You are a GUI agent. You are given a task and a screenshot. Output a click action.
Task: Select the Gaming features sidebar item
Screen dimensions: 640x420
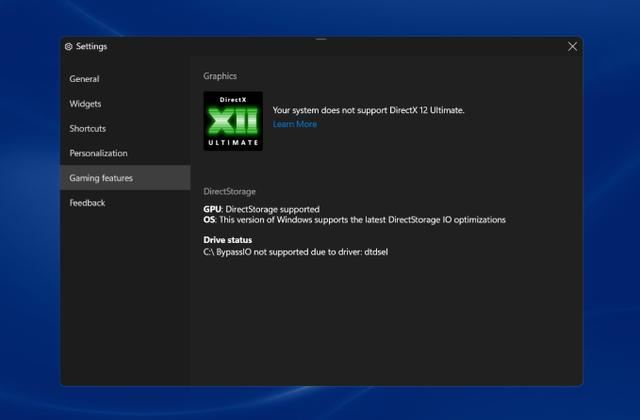(100, 178)
